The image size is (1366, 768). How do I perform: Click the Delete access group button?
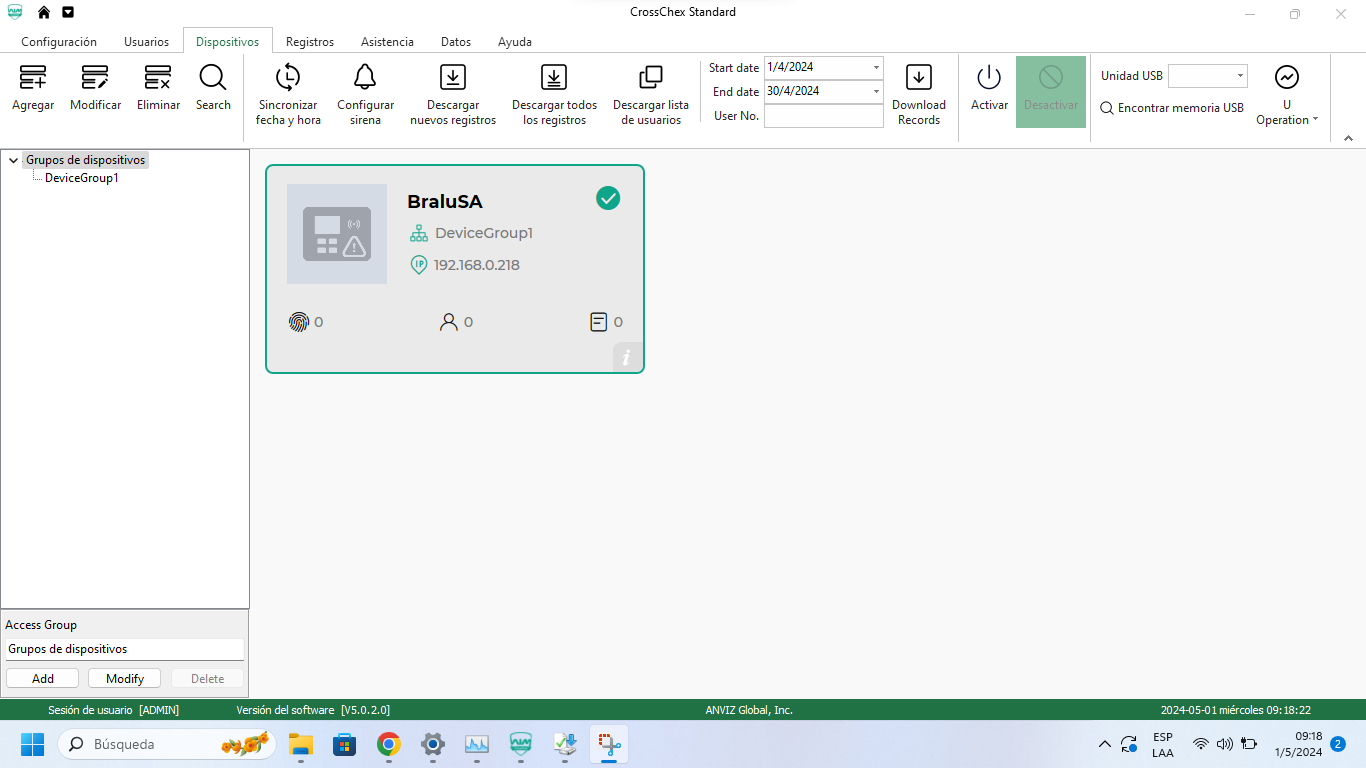(208, 678)
